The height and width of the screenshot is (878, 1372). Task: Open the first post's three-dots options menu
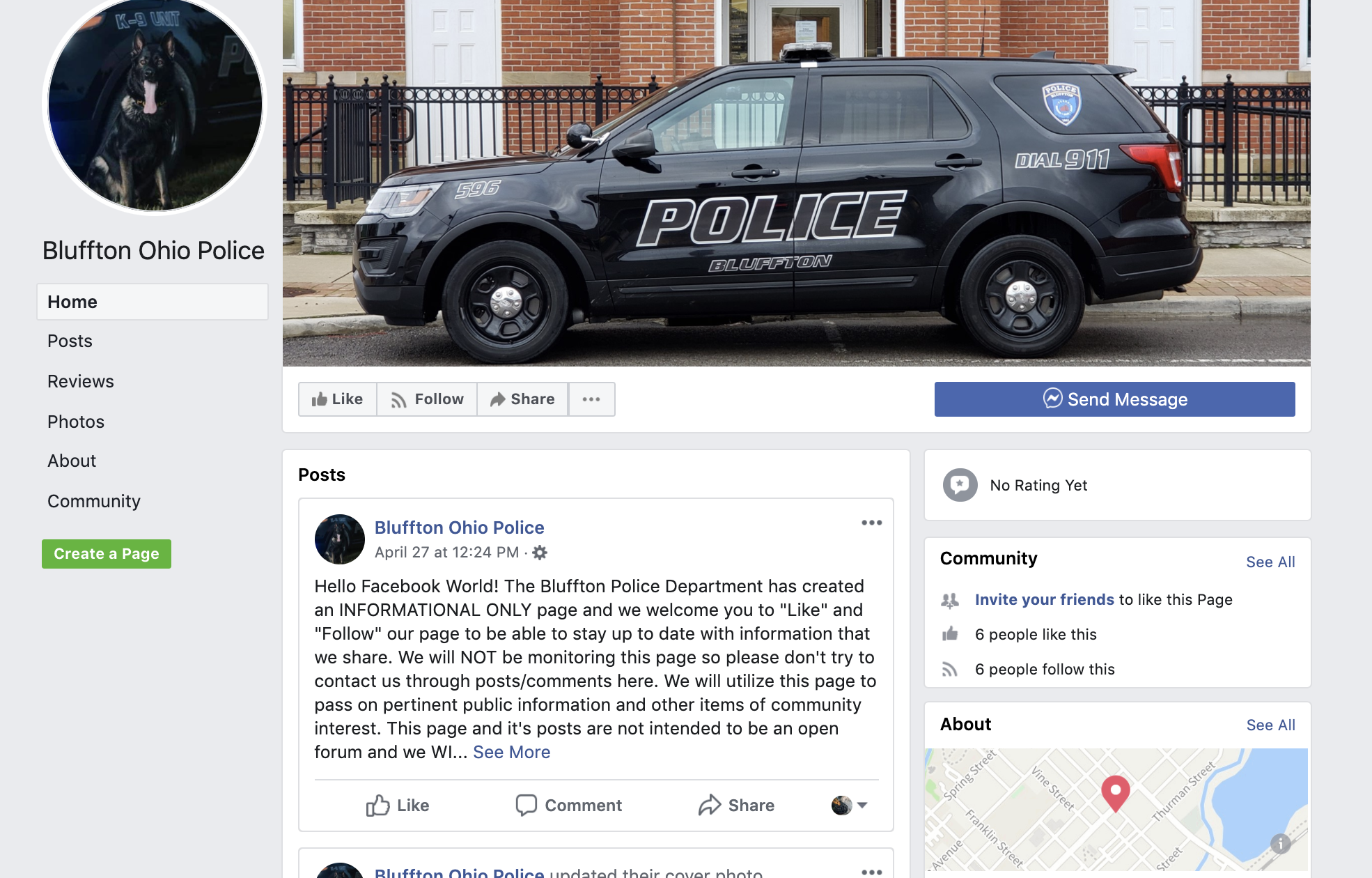click(x=871, y=523)
